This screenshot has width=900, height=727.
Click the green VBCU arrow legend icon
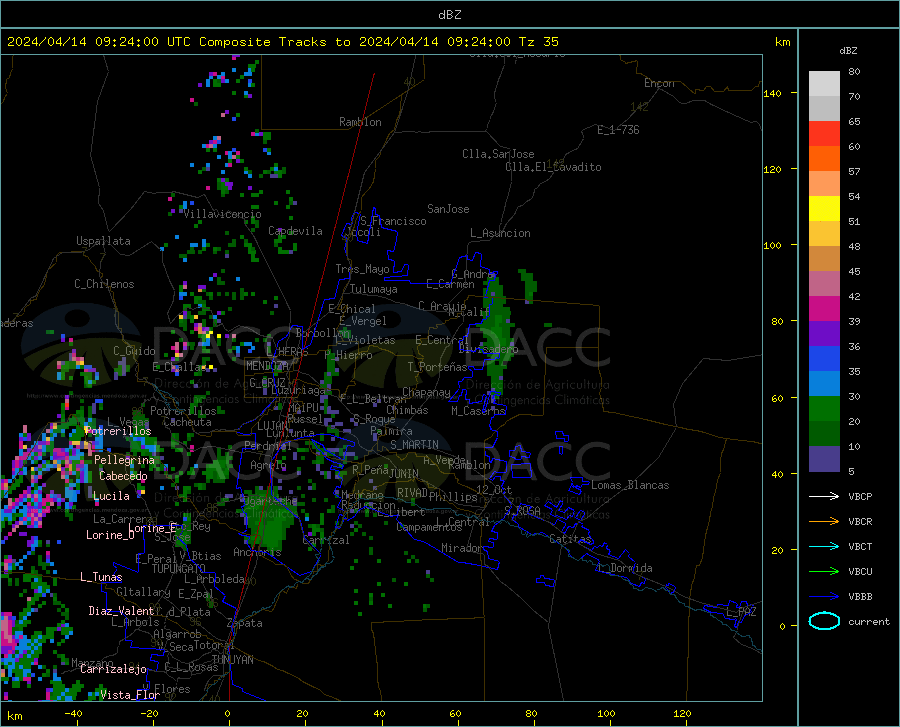tap(824, 572)
